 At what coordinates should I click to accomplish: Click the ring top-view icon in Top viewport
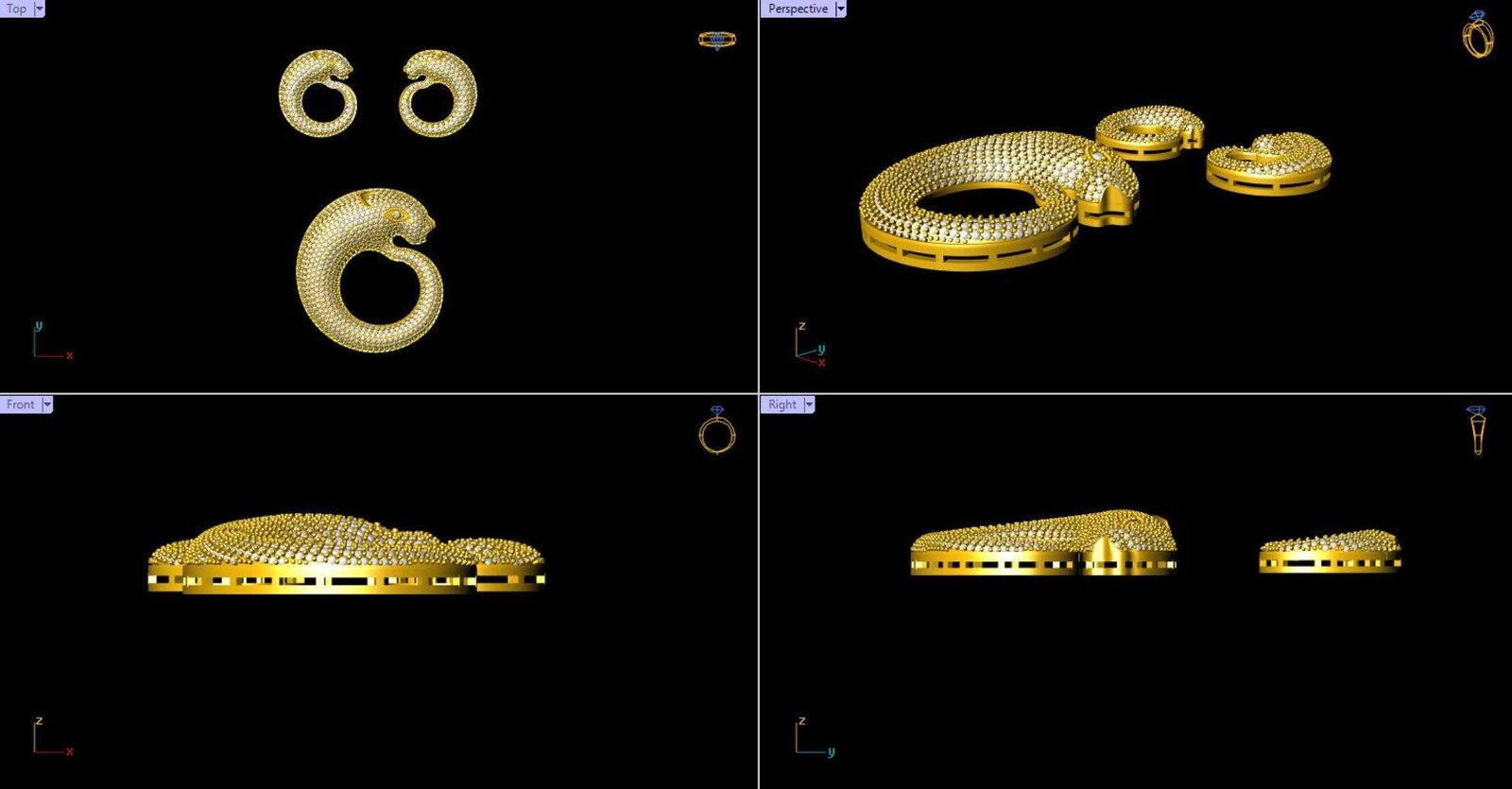(716, 40)
